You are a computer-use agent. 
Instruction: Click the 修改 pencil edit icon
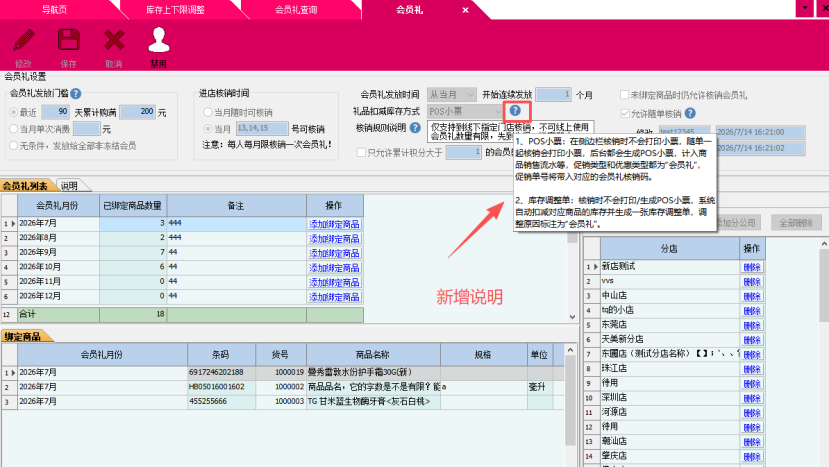pos(24,41)
